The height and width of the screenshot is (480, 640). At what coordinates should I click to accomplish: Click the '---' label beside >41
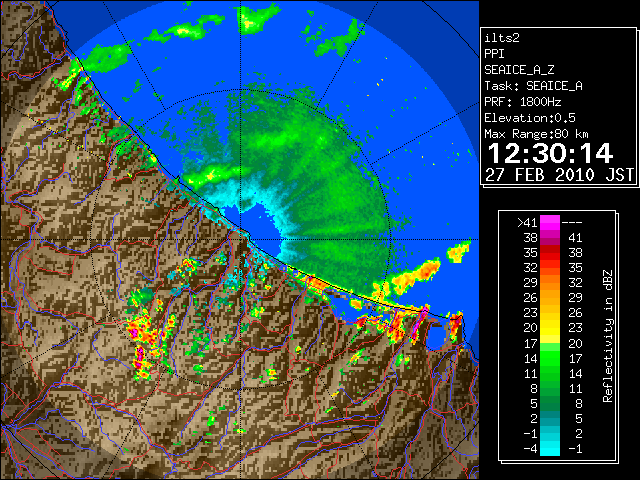pos(572,223)
